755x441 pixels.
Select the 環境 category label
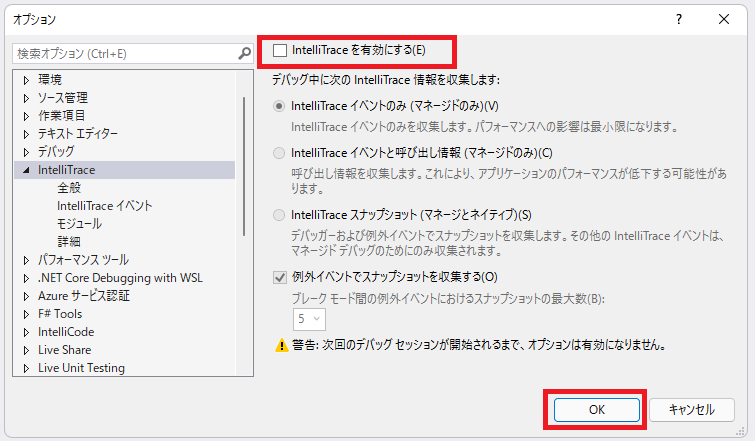tap(50, 80)
